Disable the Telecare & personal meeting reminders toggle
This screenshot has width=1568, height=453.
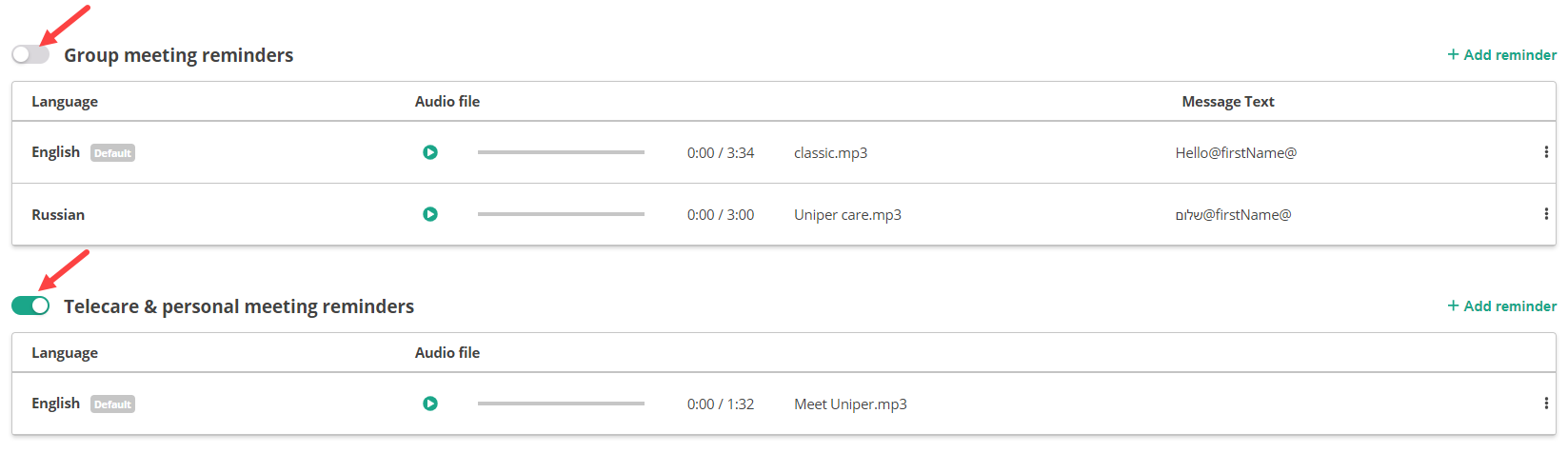[x=30, y=305]
